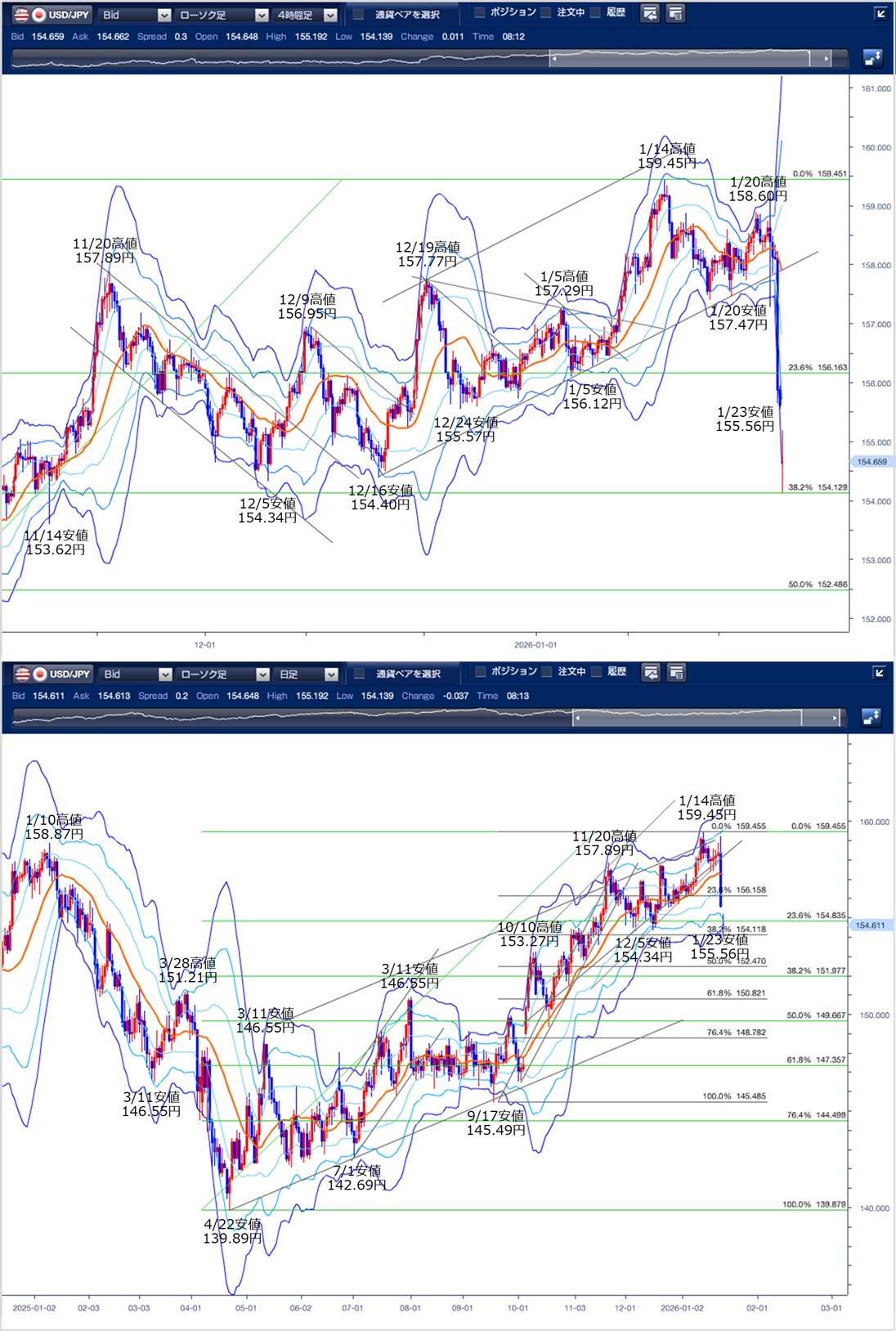The image size is (896, 1331).
Task: Click right arrow of bottom chart navigator bar
Action: tap(835, 718)
